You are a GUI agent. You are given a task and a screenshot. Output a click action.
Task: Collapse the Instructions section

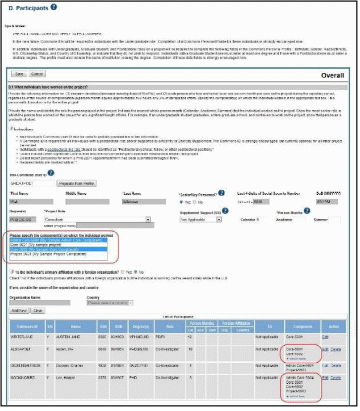[12, 129]
